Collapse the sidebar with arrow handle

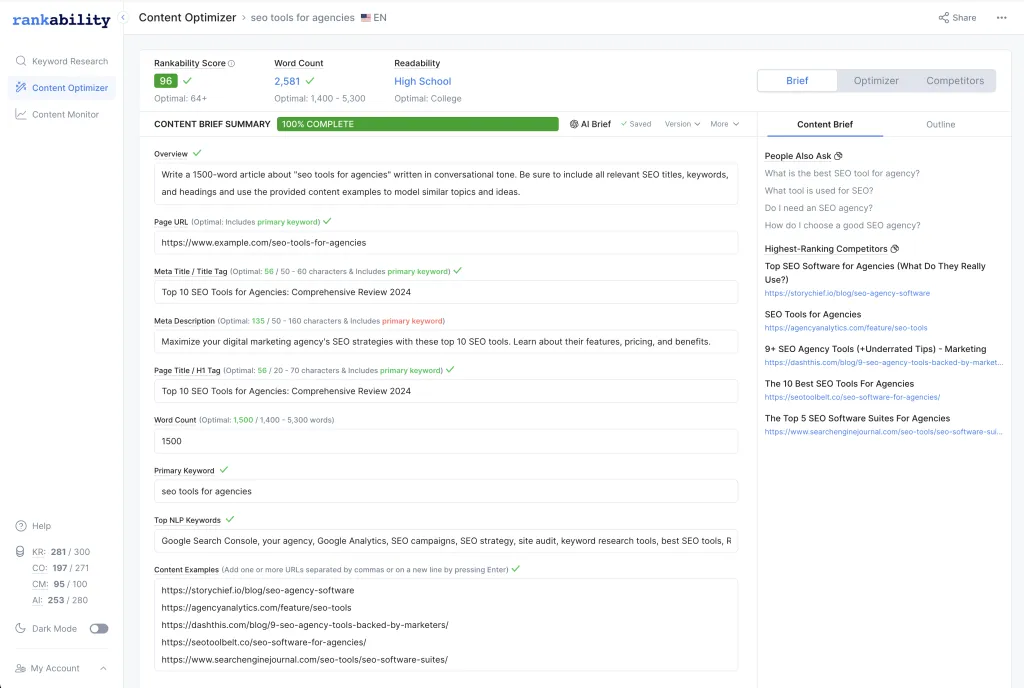[123, 17]
